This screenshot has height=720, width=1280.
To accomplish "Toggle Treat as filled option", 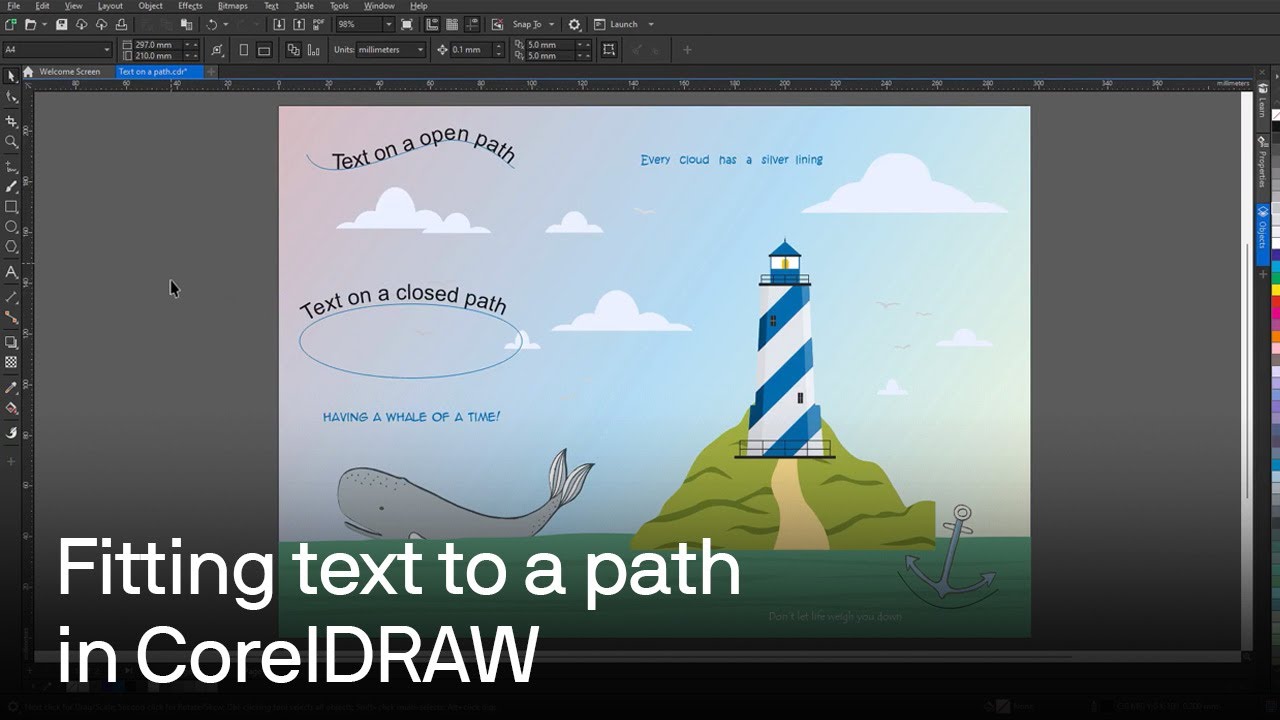I will (609, 49).
